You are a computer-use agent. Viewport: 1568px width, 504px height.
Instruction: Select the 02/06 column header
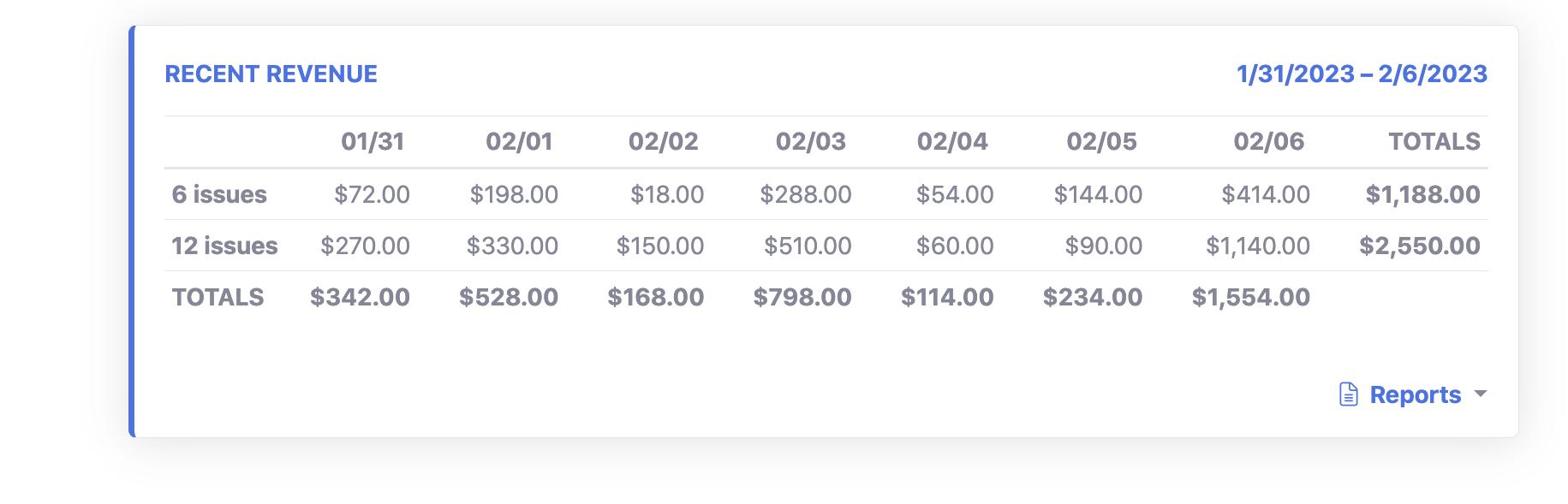(1268, 141)
